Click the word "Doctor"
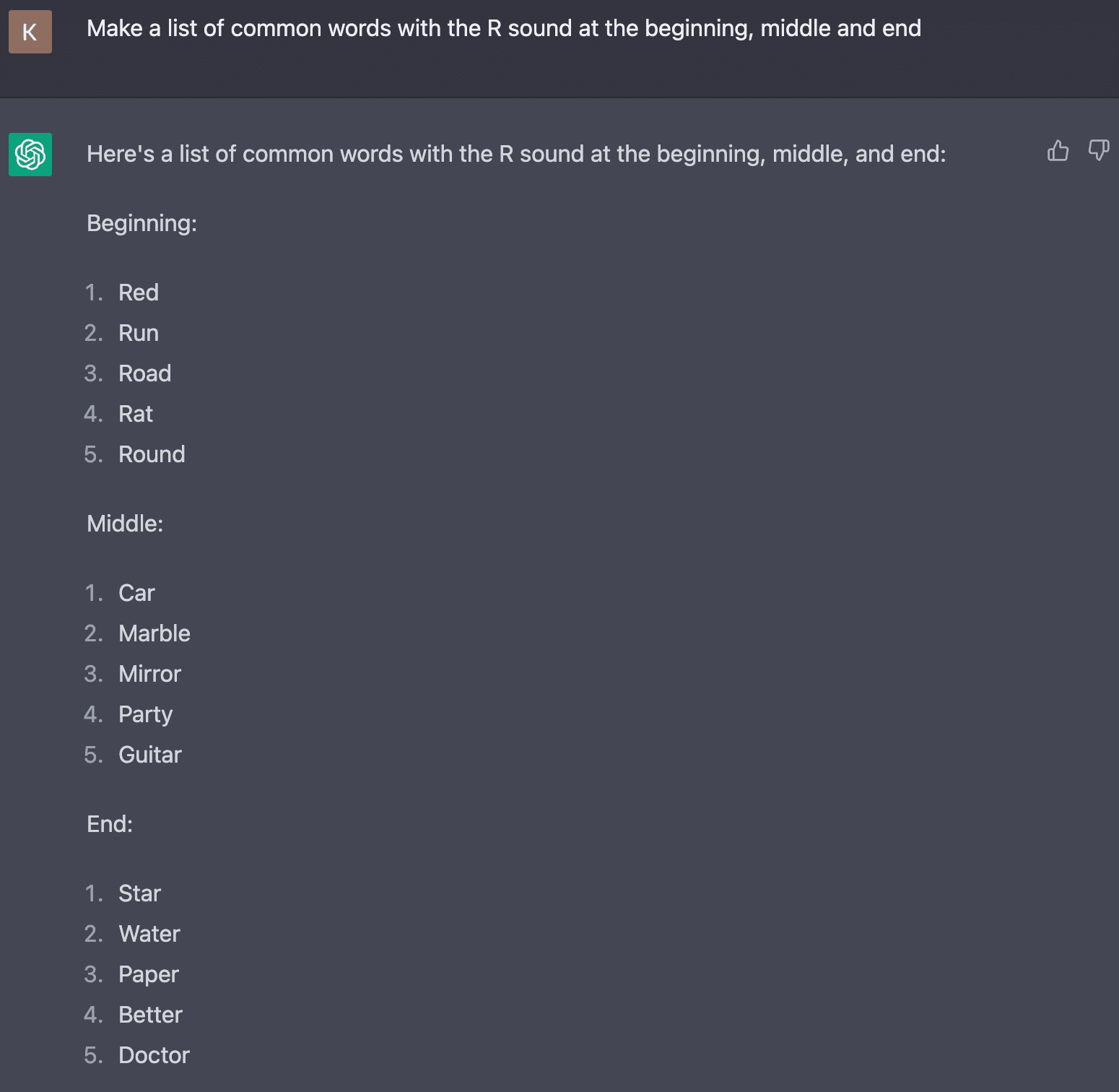This screenshot has height=1092, width=1119. [x=154, y=1055]
